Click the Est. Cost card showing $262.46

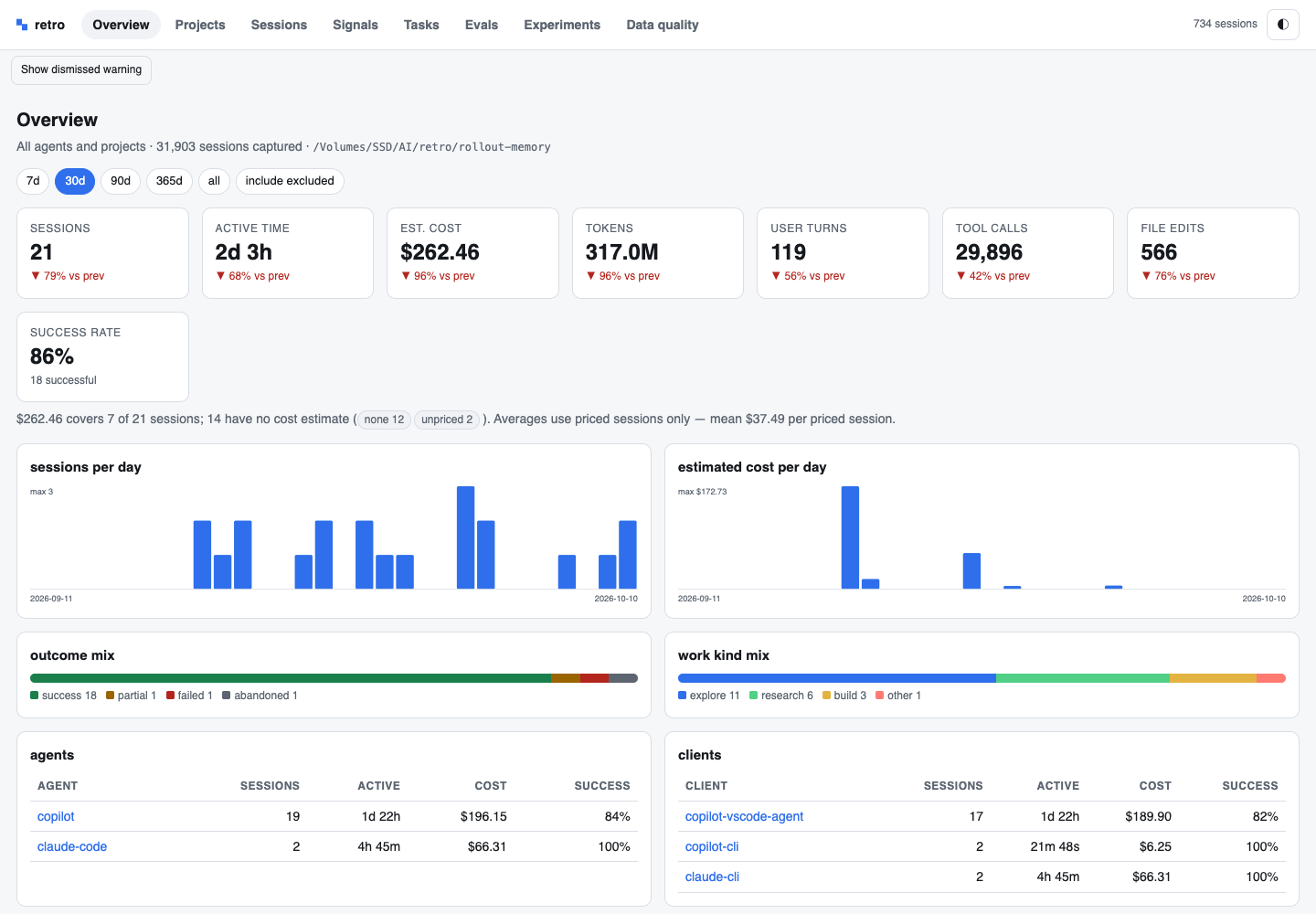tap(472, 253)
